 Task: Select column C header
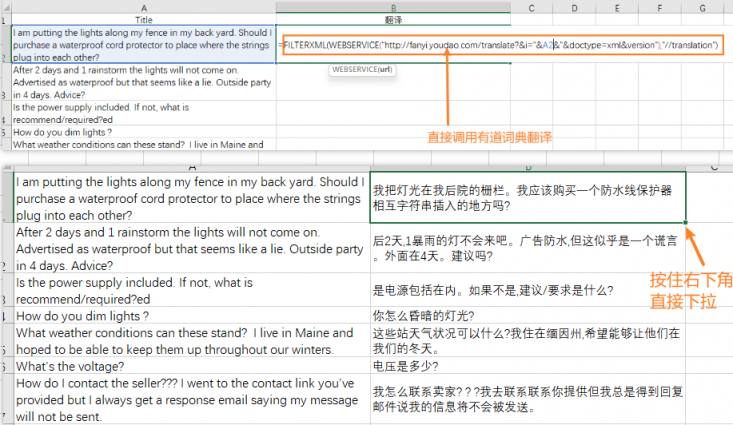[x=531, y=7]
